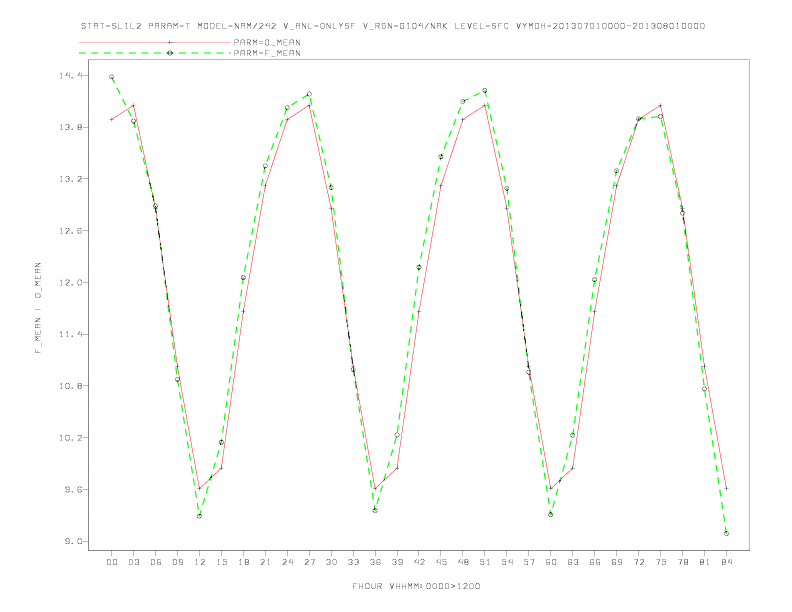Viewport: 792px width, 612px height.
Task: Click the 12 forecast hour tick label
Action: (x=200, y=562)
